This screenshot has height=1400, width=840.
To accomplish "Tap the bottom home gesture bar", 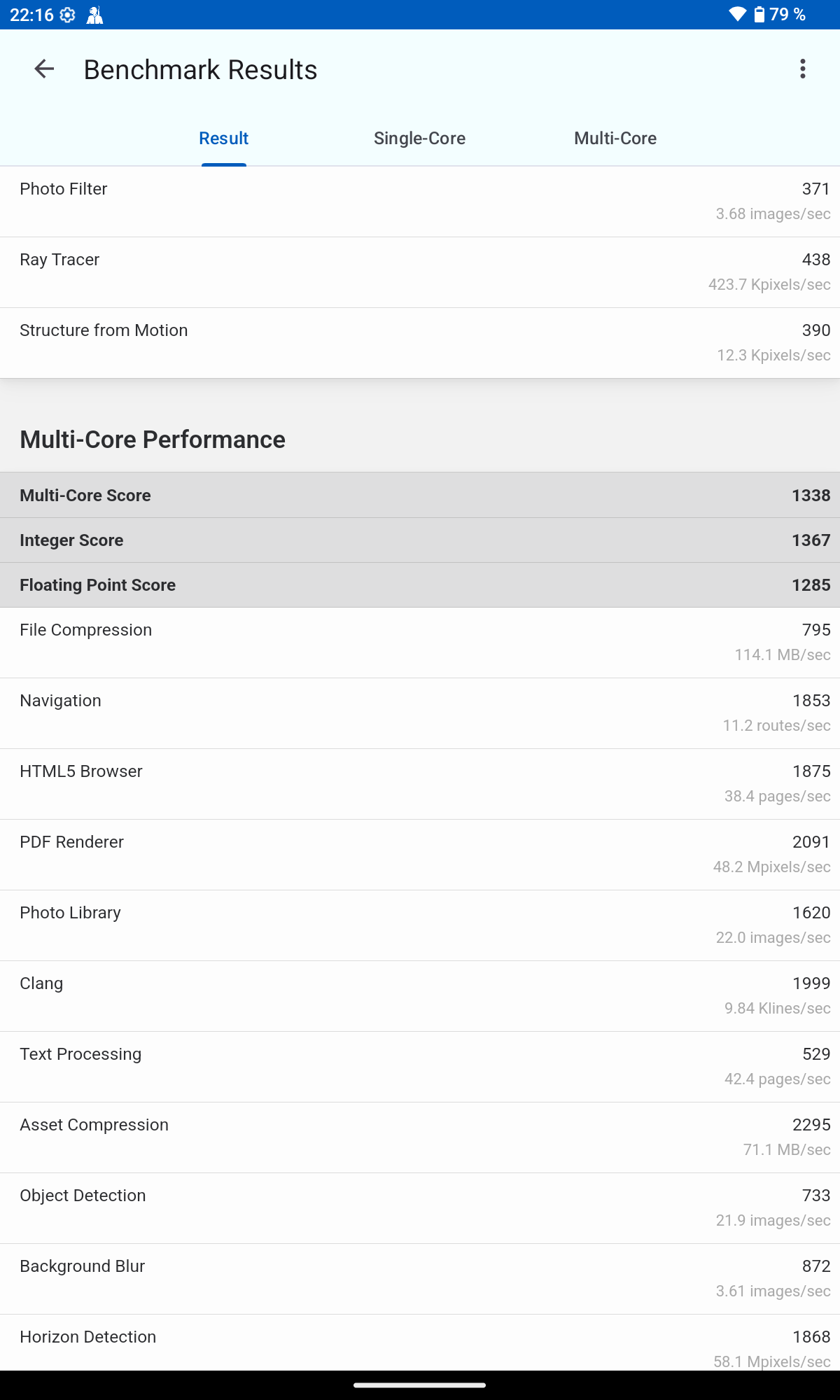I will coord(420,1385).
